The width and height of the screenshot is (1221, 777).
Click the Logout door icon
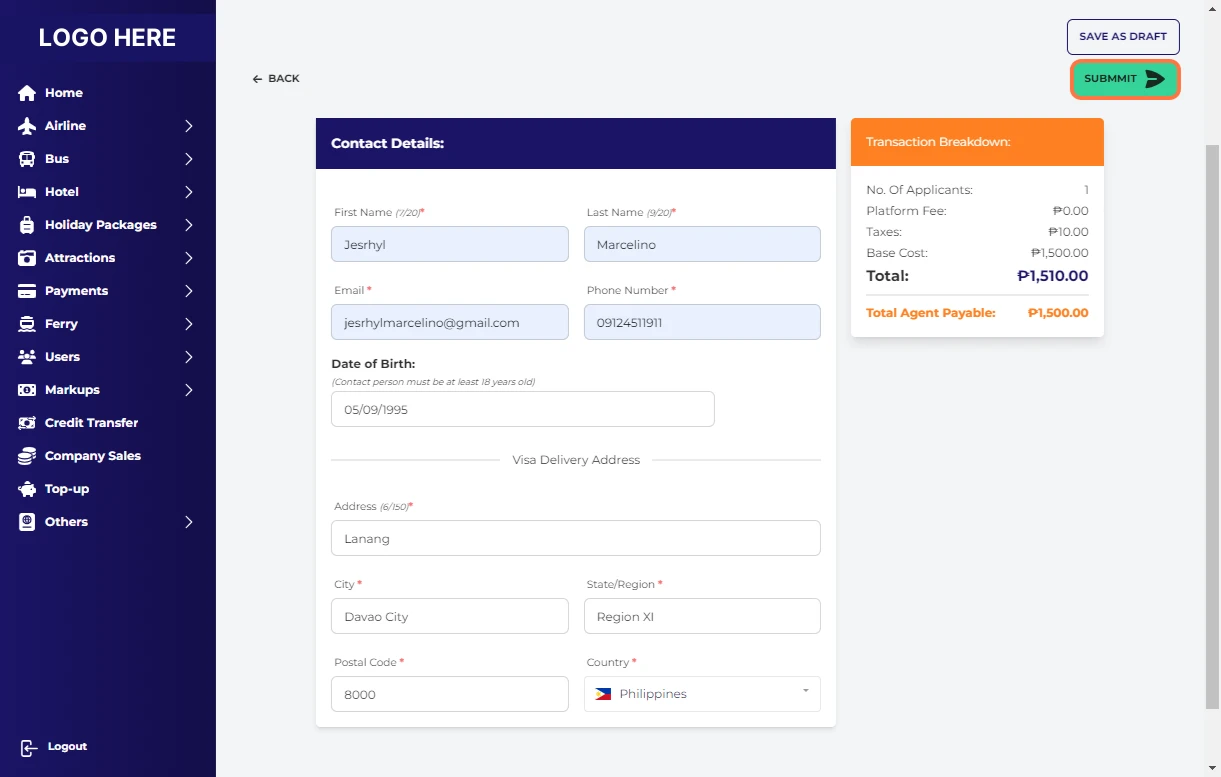29,747
